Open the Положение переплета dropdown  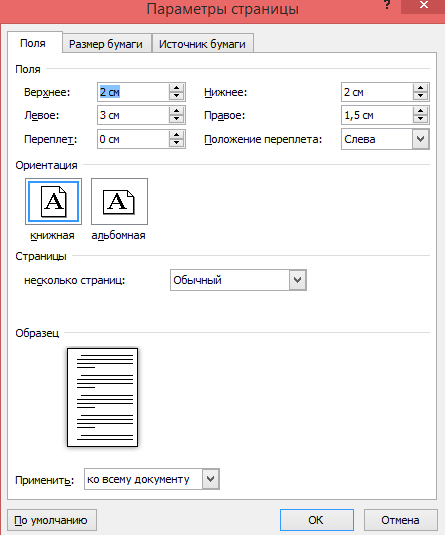420,139
